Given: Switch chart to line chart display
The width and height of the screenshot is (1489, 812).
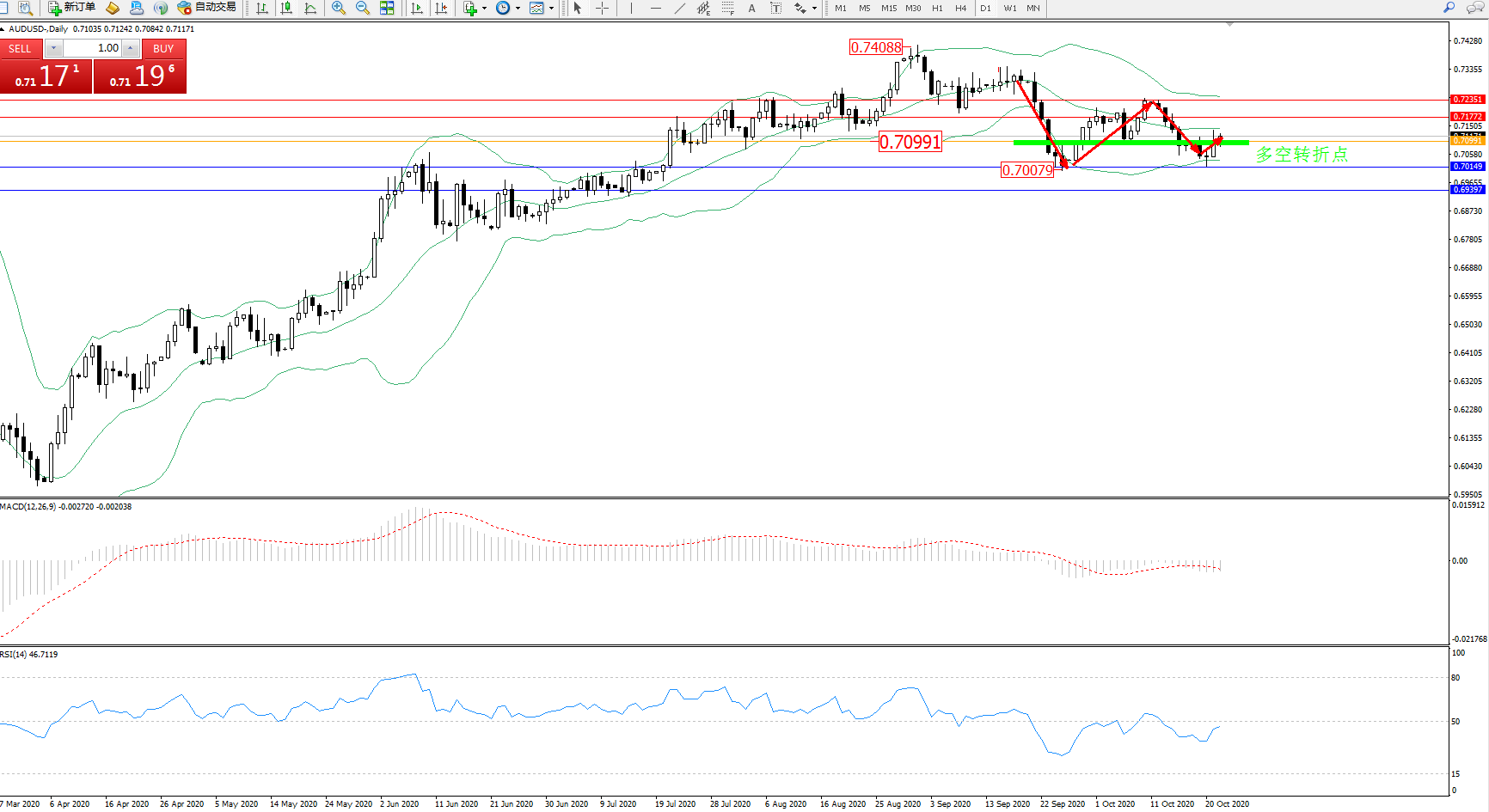Looking at the screenshot, I should 310,8.
